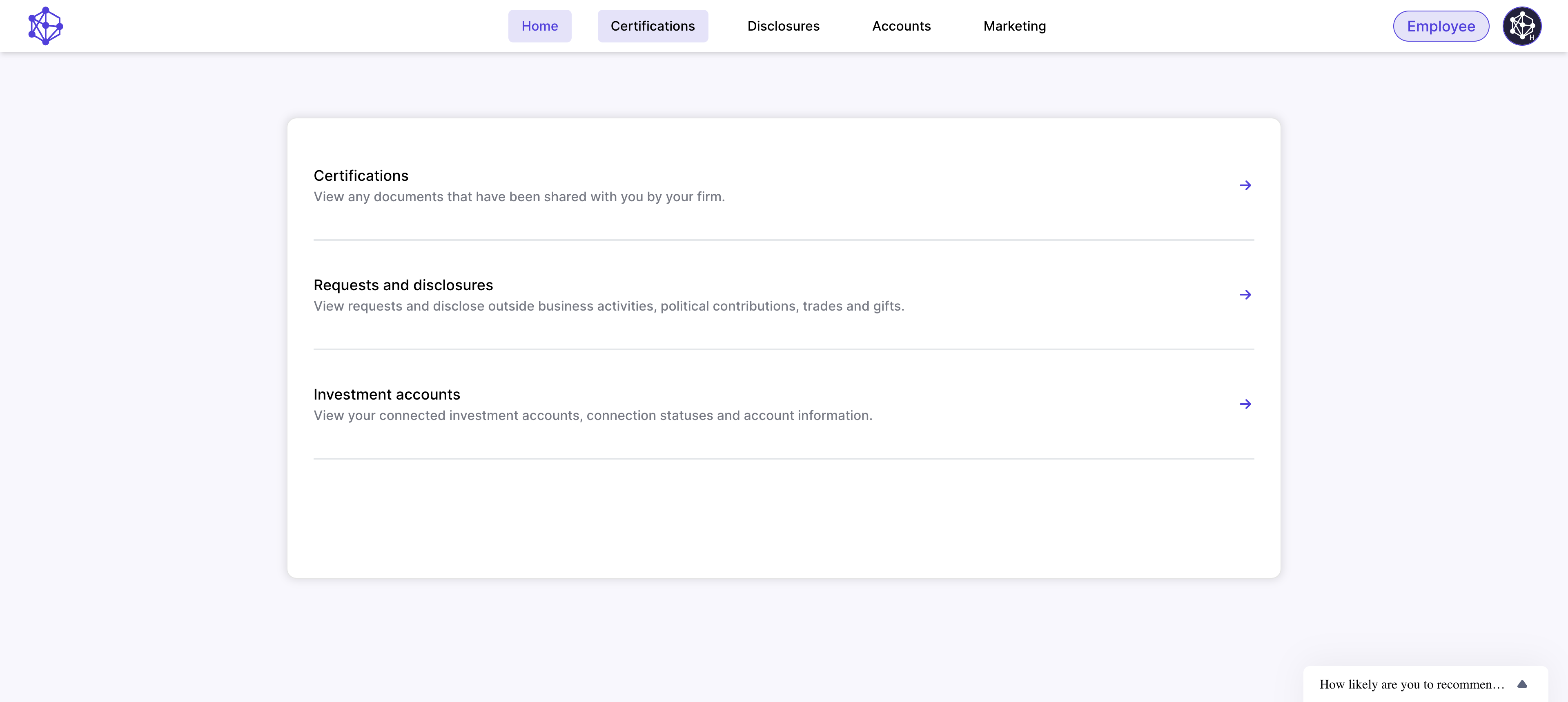This screenshot has height=702, width=1568.
Task: Open the Certifications section link
Action: (x=1246, y=185)
